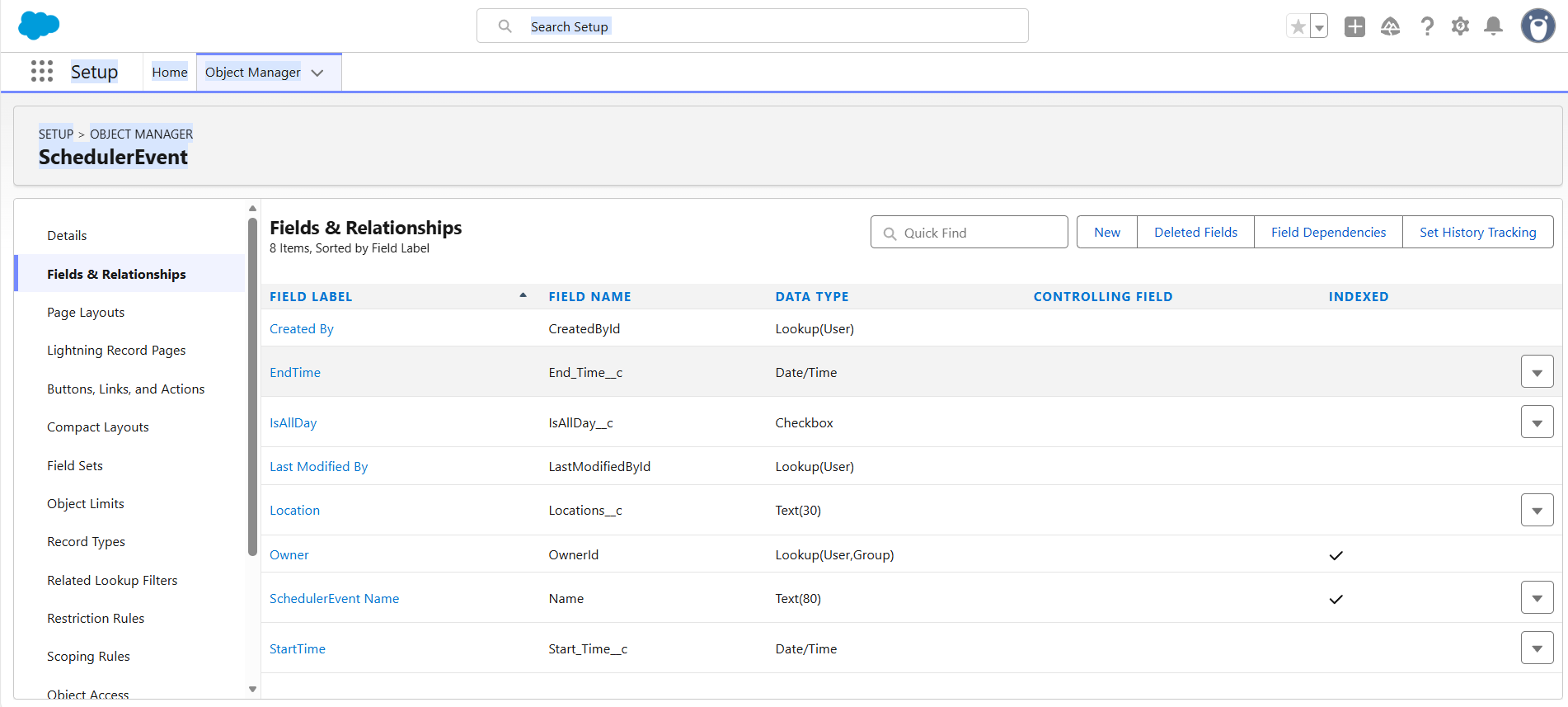Screen dimensions: 1568x707
Task: Open Deleted Fields
Action: (1196, 233)
